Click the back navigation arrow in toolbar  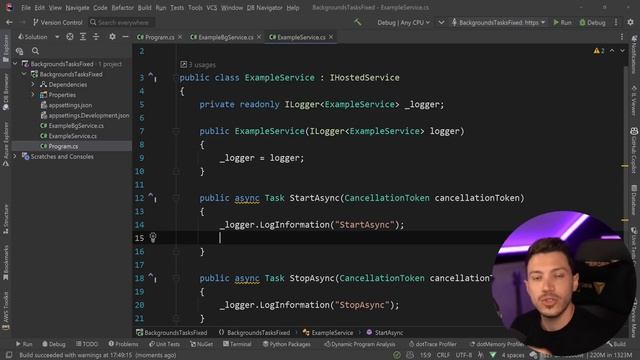coord(9,22)
